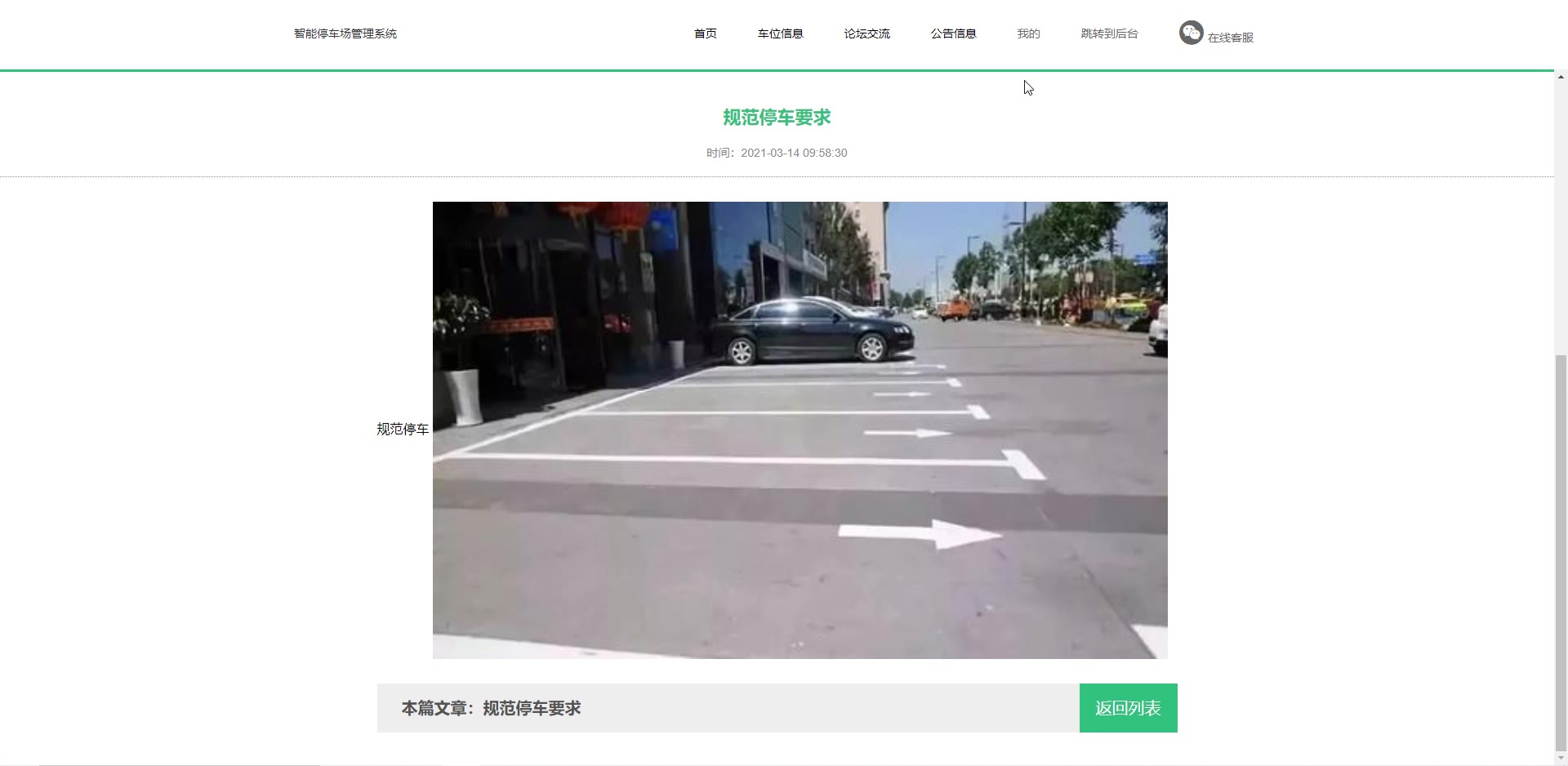Viewport: 1568px width, 766px height.
Task: Click the 规范停车 caption beside the image
Action: (403, 429)
